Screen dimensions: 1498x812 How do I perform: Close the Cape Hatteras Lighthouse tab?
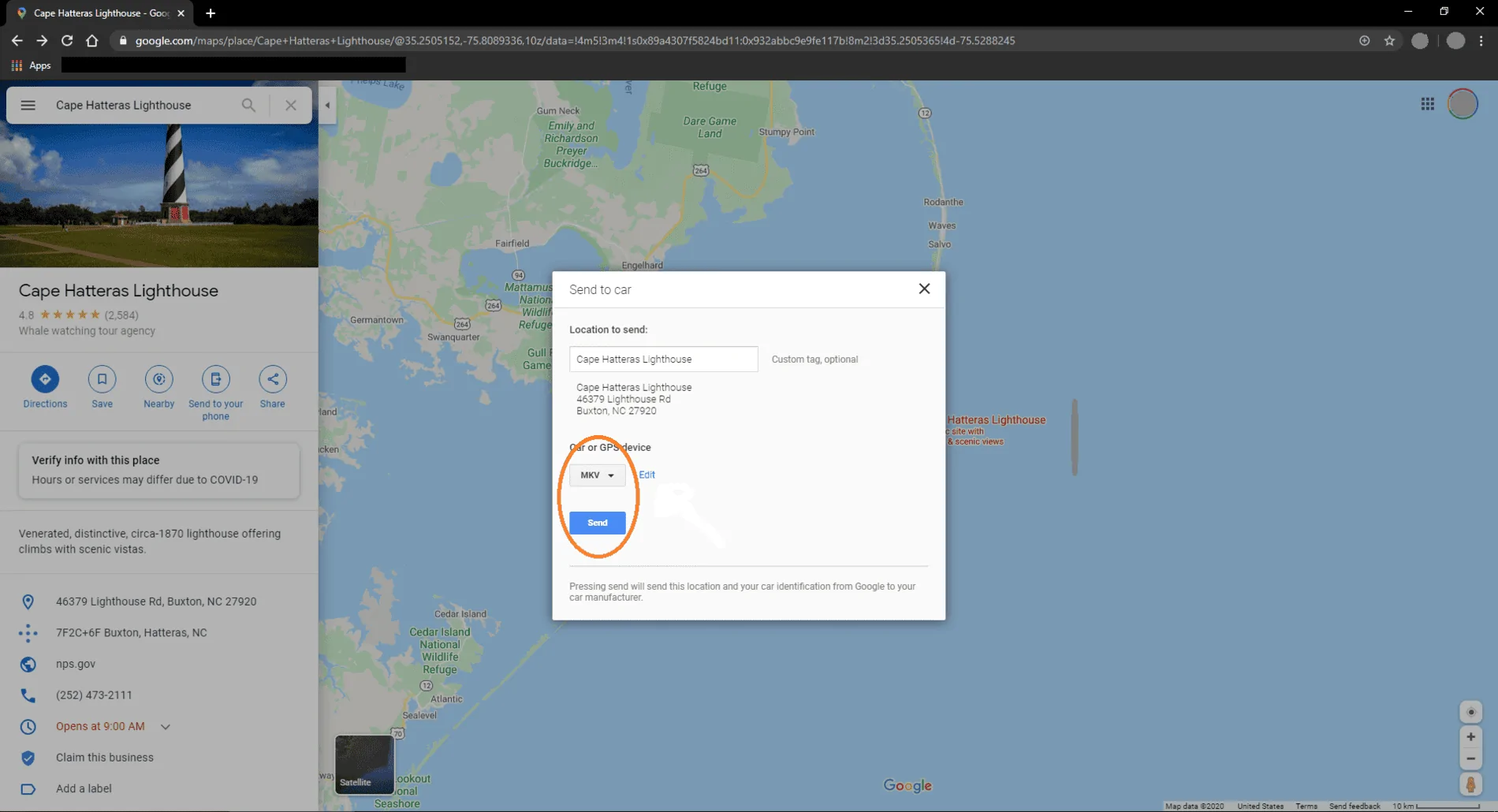(181, 13)
